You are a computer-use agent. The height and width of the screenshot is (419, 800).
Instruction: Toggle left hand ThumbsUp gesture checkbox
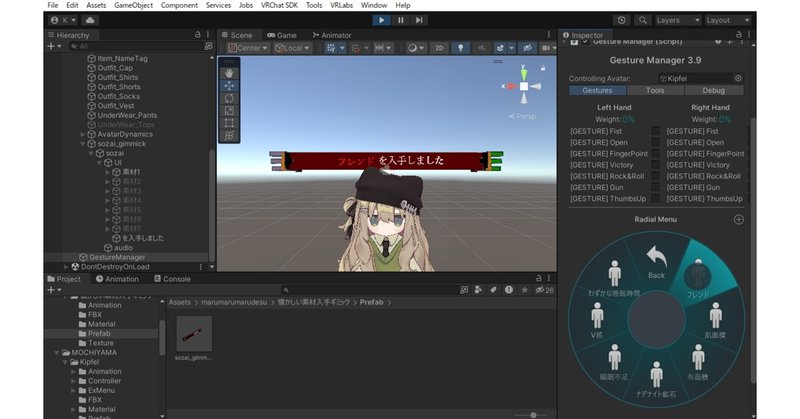pos(655,199)
